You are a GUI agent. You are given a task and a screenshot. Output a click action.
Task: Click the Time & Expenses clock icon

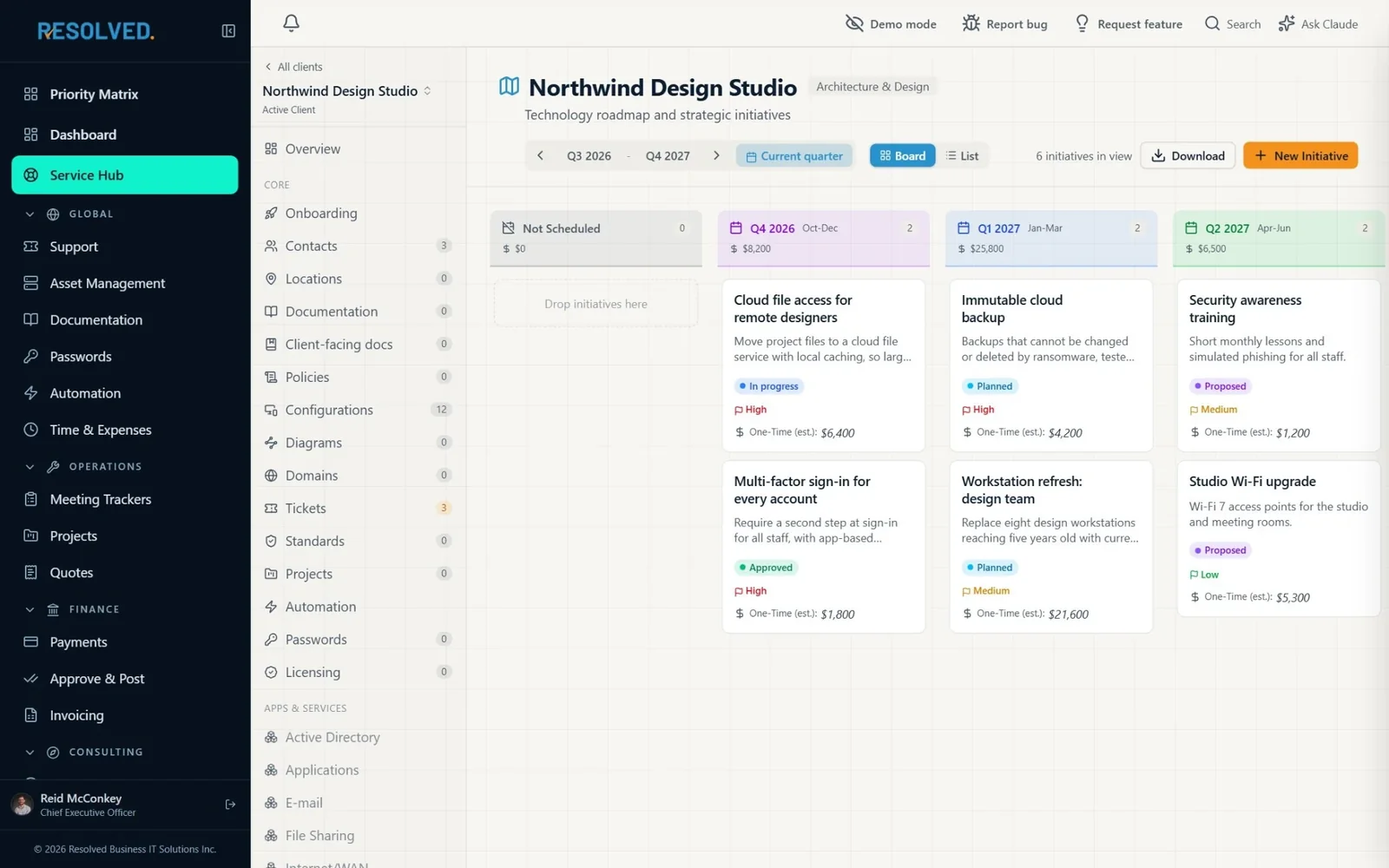point(30,430)
